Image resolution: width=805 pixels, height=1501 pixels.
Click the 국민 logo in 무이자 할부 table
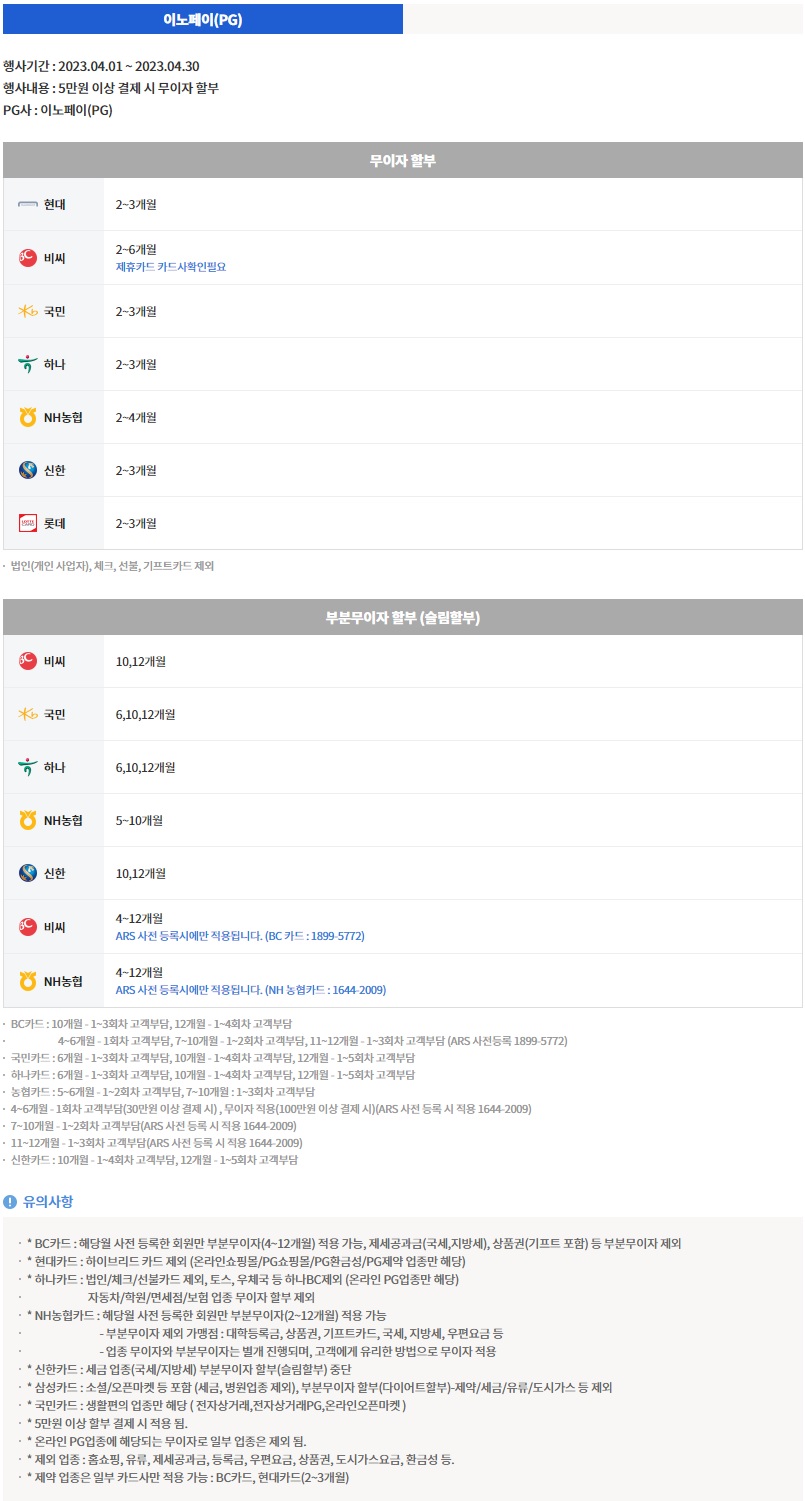click(28, 311)
